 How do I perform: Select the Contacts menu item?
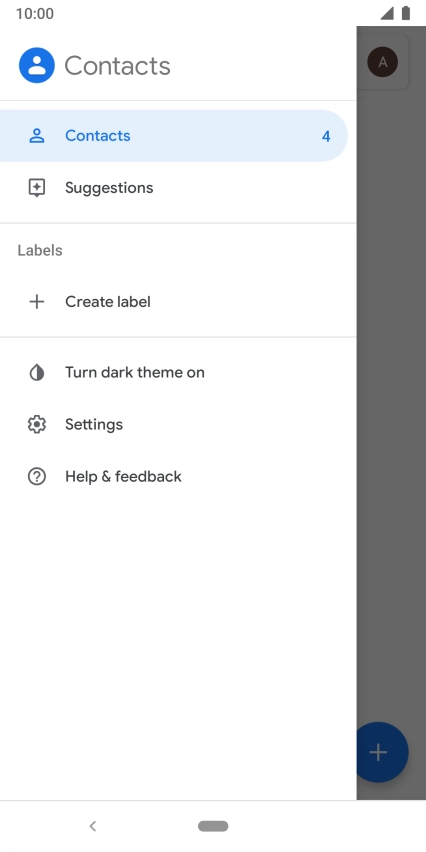[x=174, y=136]
